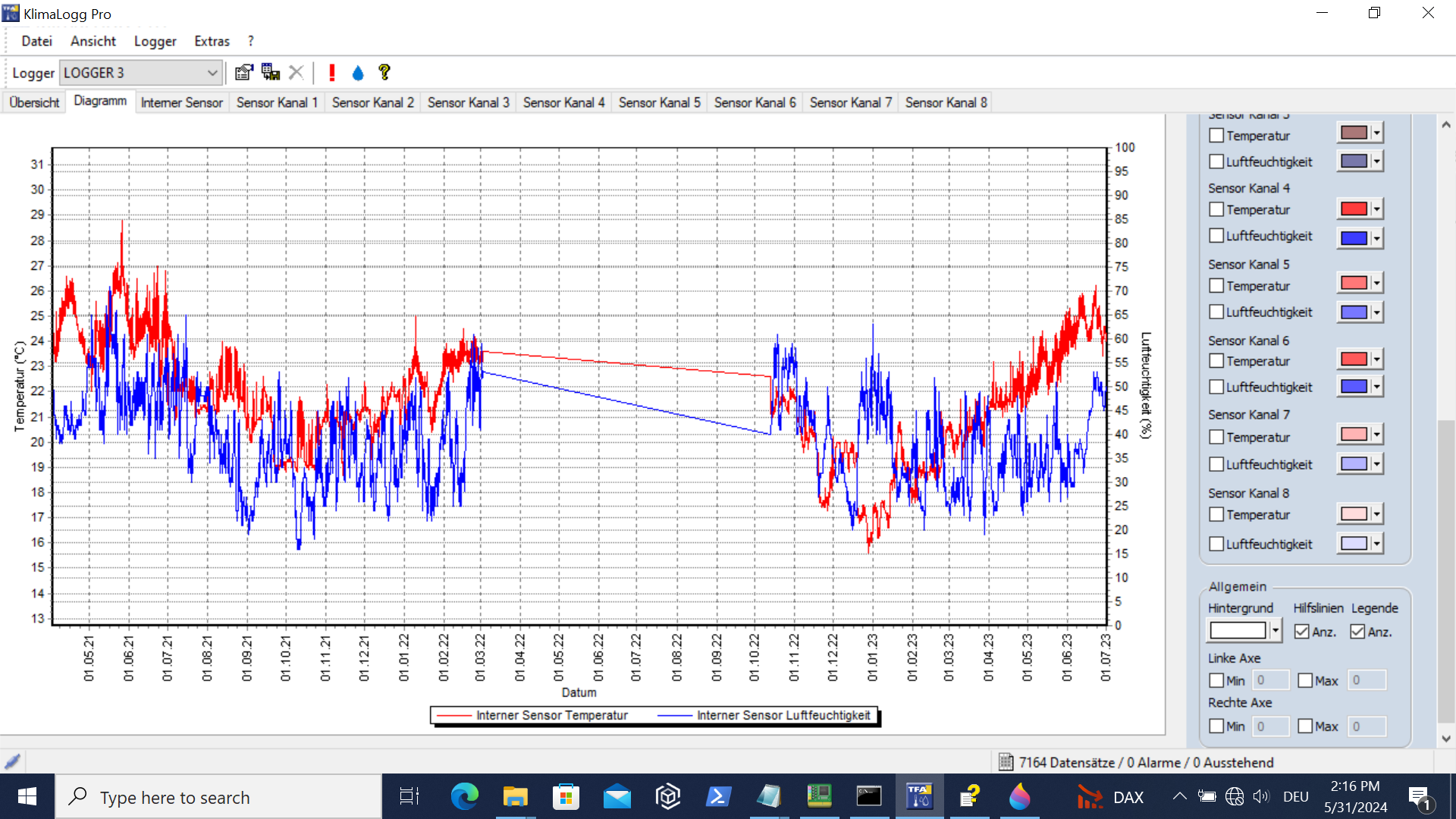Open the LOGGER 3 dropdown
The height and width of the screenshot is (819, 1456).
212,73
